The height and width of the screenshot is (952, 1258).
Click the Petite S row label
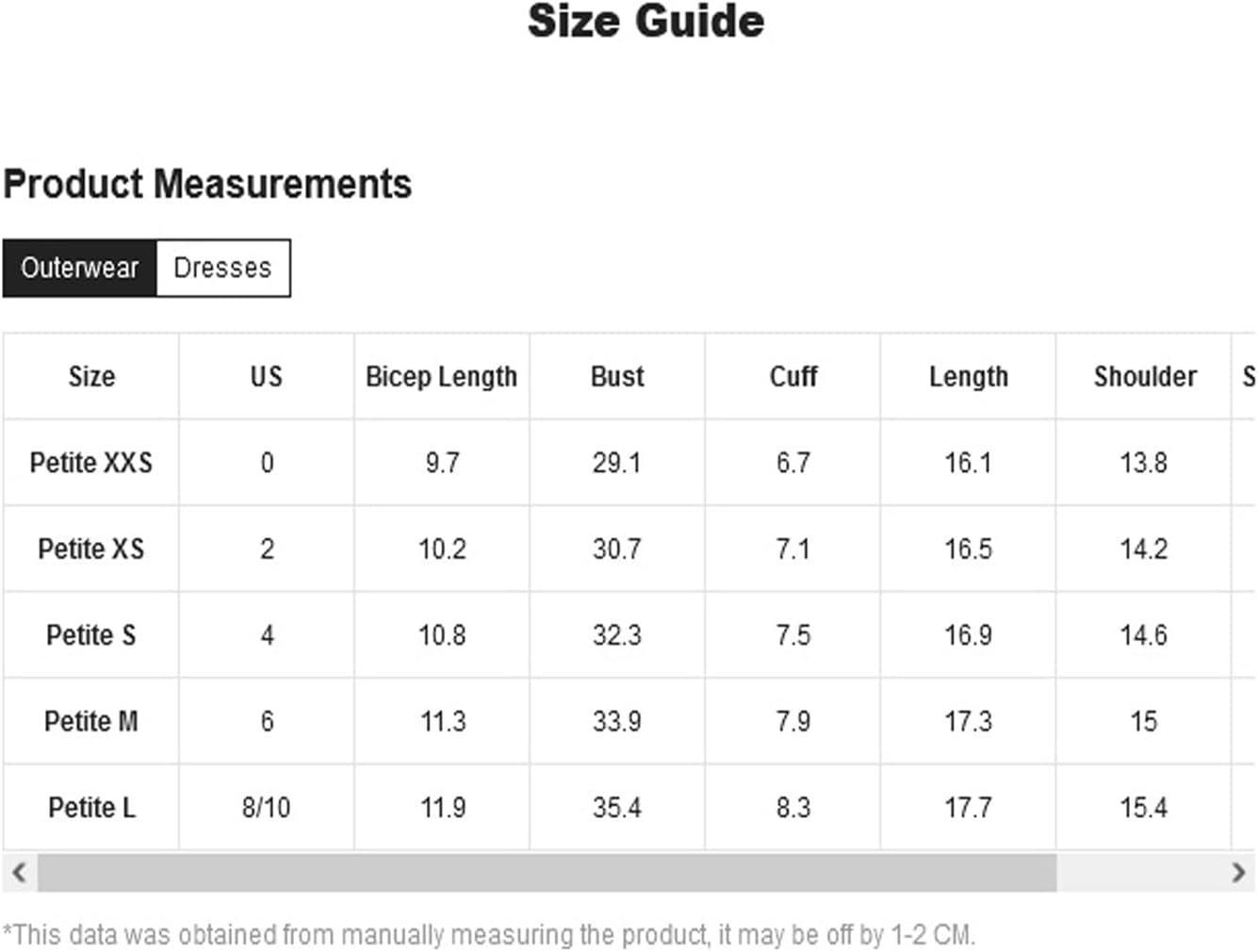[x=91, y=635]
